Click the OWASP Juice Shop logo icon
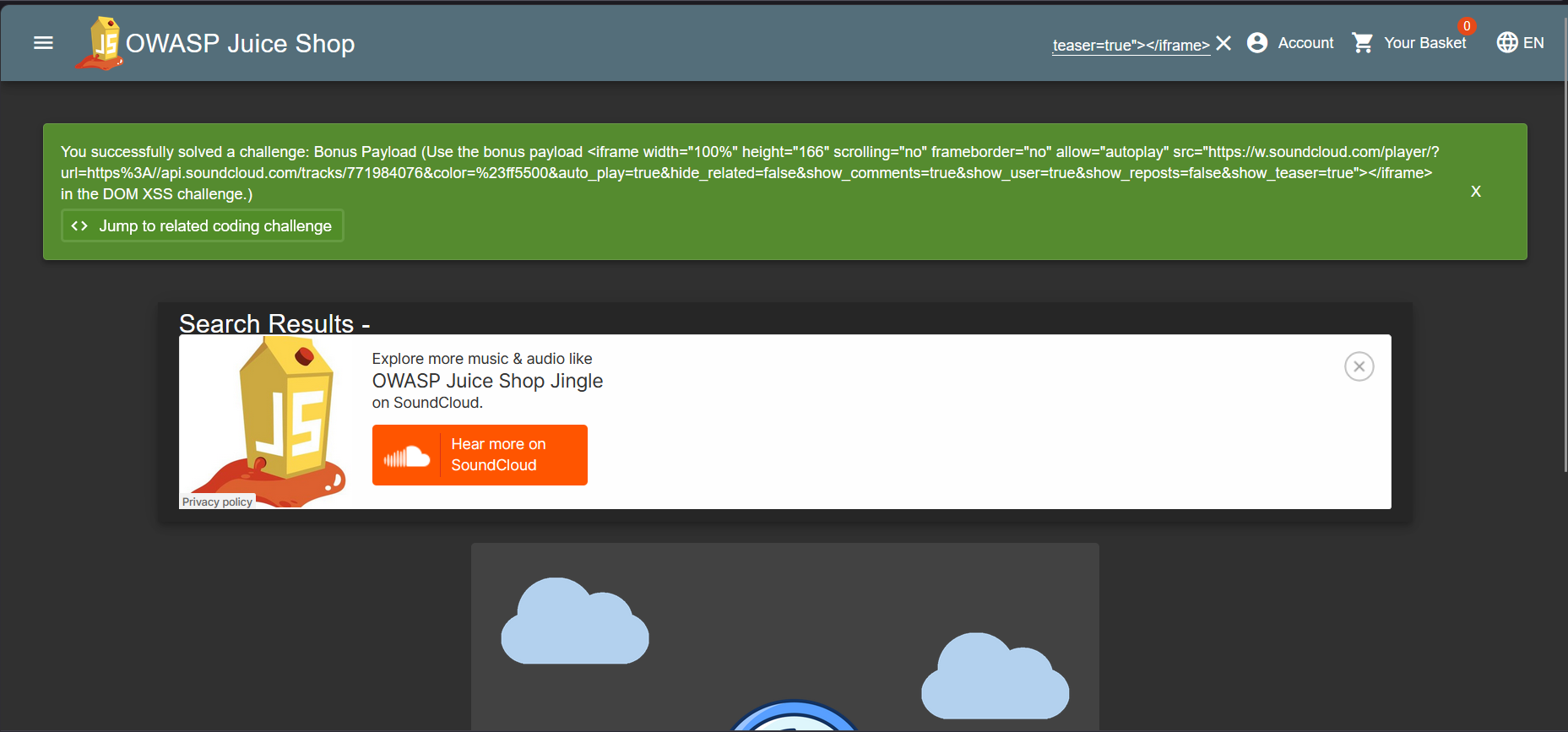This screenshot has height=732, width=1568. pos(100,44)
